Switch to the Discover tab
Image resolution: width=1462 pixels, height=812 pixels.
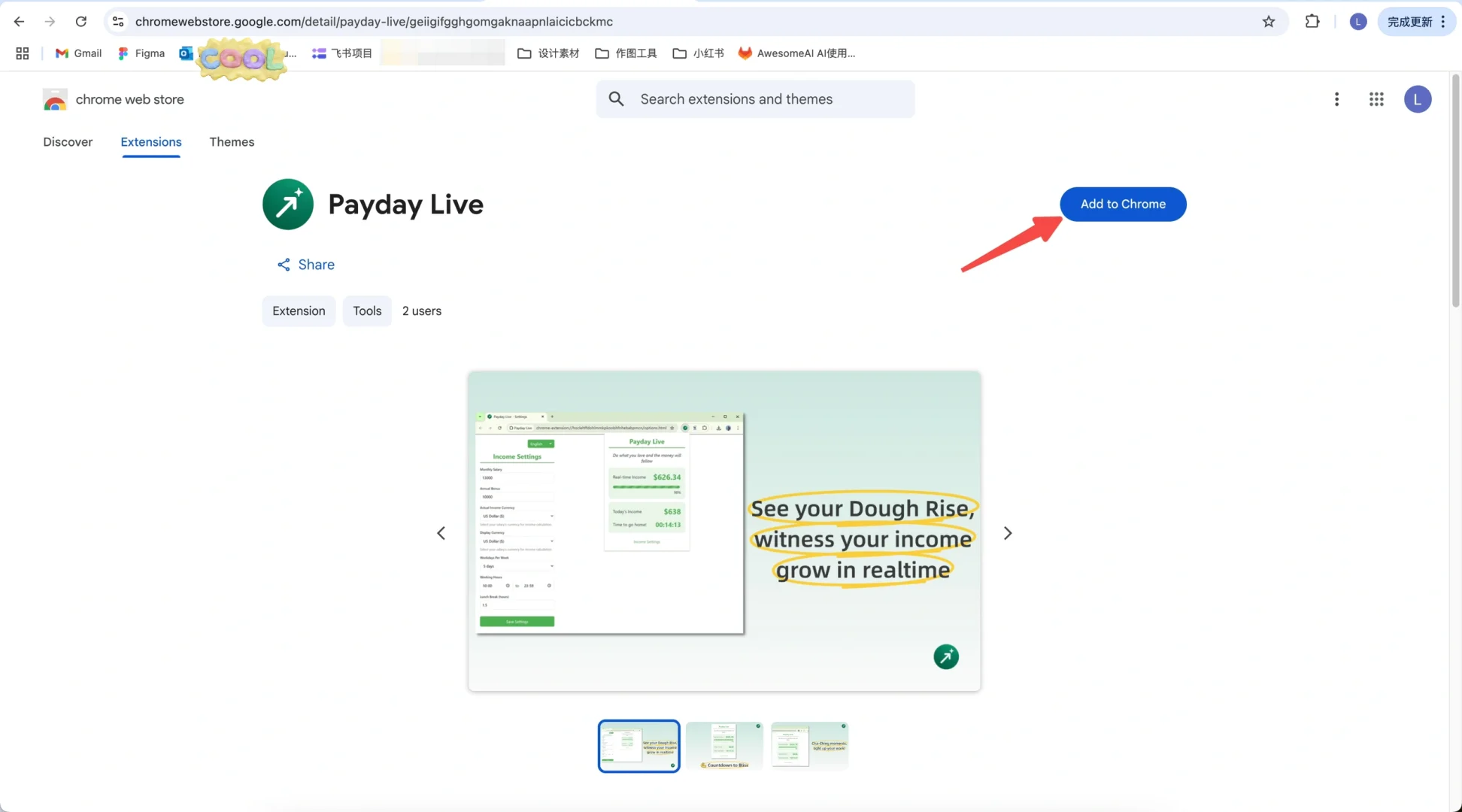coord(68,142)
